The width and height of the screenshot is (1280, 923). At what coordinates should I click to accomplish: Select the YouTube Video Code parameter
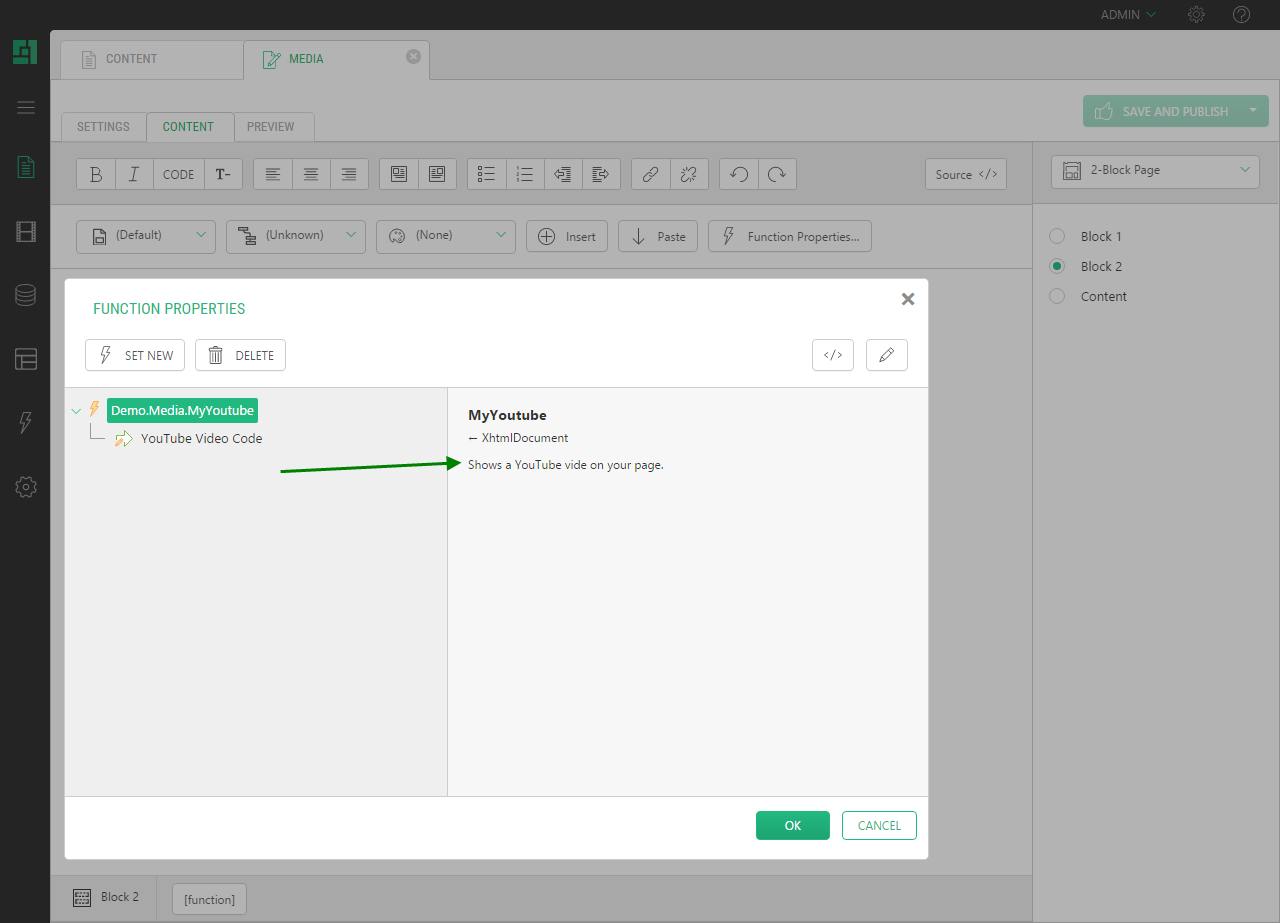pos(201,438)
